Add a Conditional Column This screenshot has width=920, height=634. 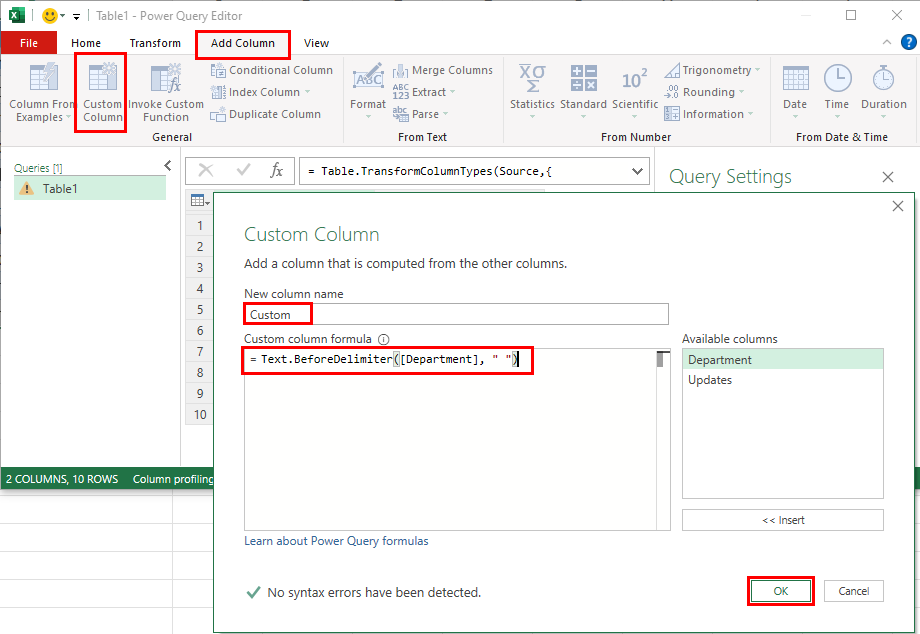click(272, 70)
